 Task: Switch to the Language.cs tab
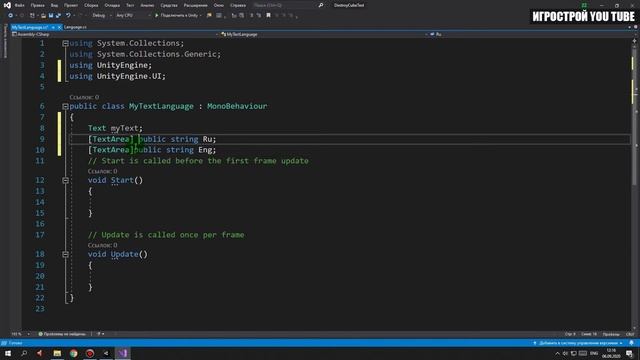pos(76,27)
